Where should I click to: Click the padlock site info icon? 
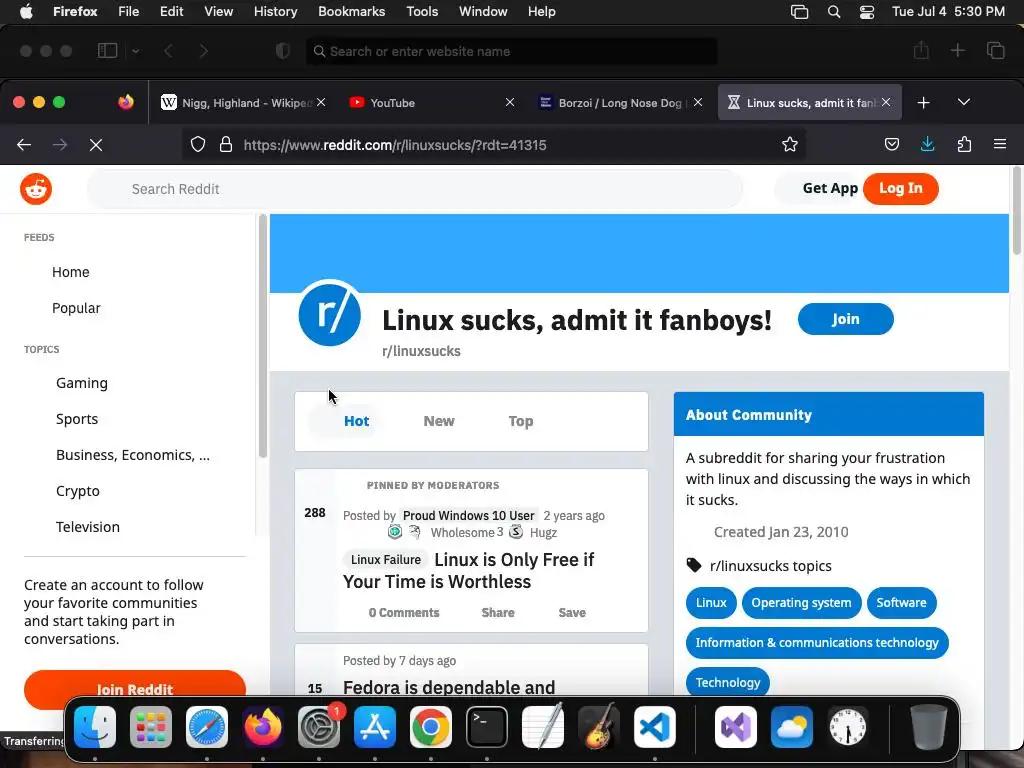[x=226, y=145]
